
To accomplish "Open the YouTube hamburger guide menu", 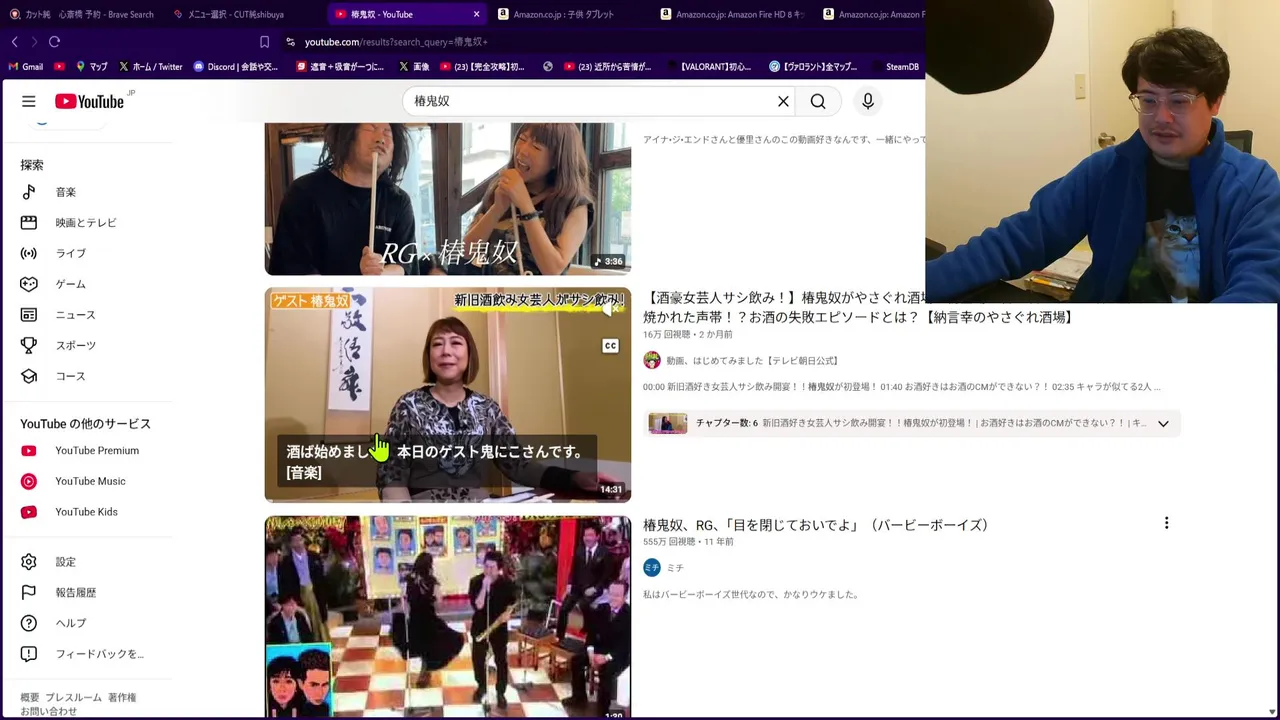I will pos(29,101).
